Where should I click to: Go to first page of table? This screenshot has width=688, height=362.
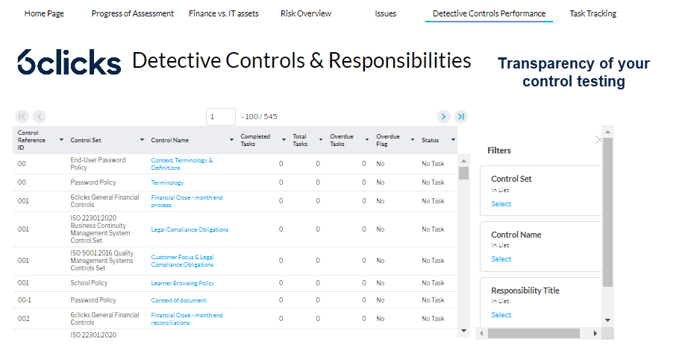[x=22, y=116]
